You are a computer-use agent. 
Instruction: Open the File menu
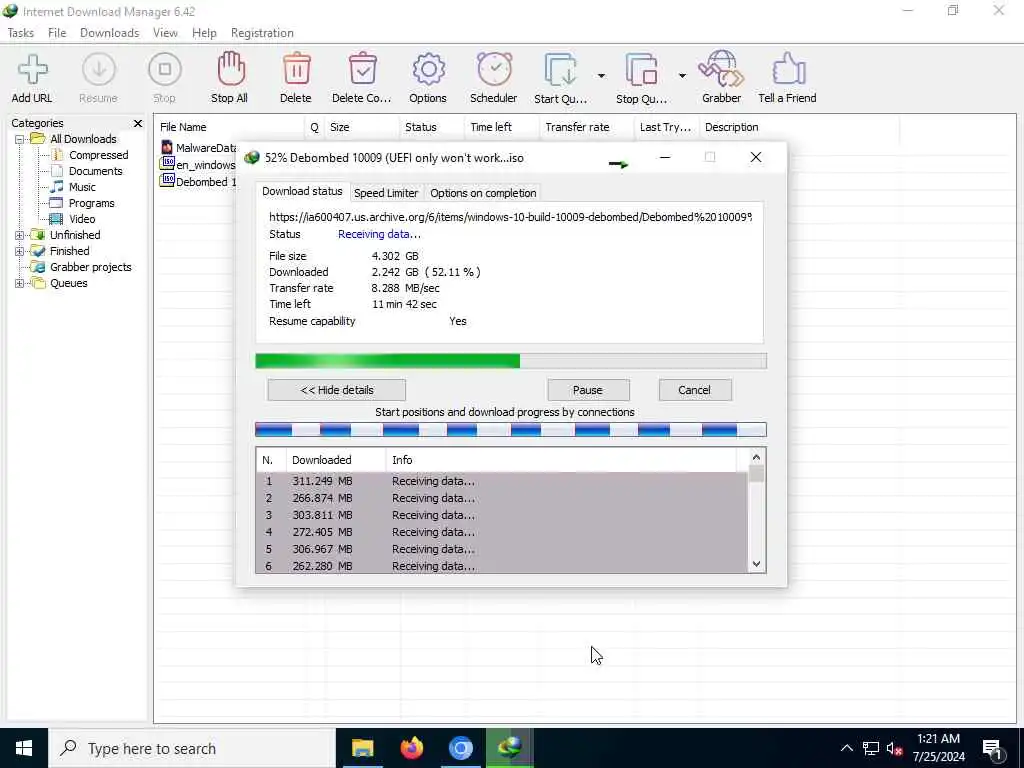coord(57,33)
